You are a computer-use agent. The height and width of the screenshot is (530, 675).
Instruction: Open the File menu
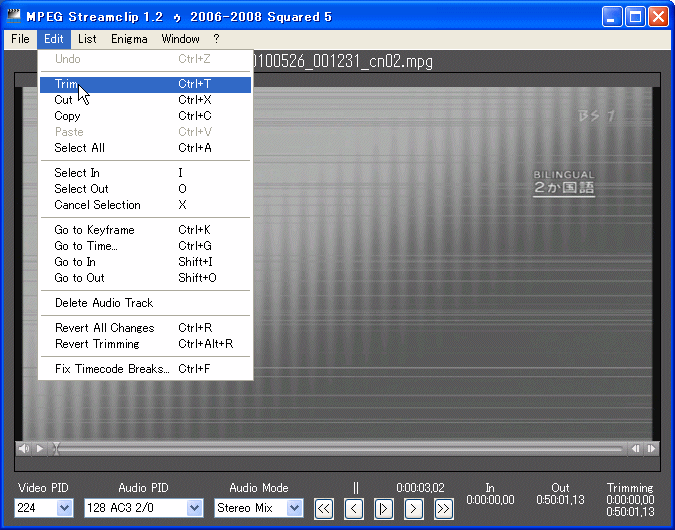(x=20, y=39)
